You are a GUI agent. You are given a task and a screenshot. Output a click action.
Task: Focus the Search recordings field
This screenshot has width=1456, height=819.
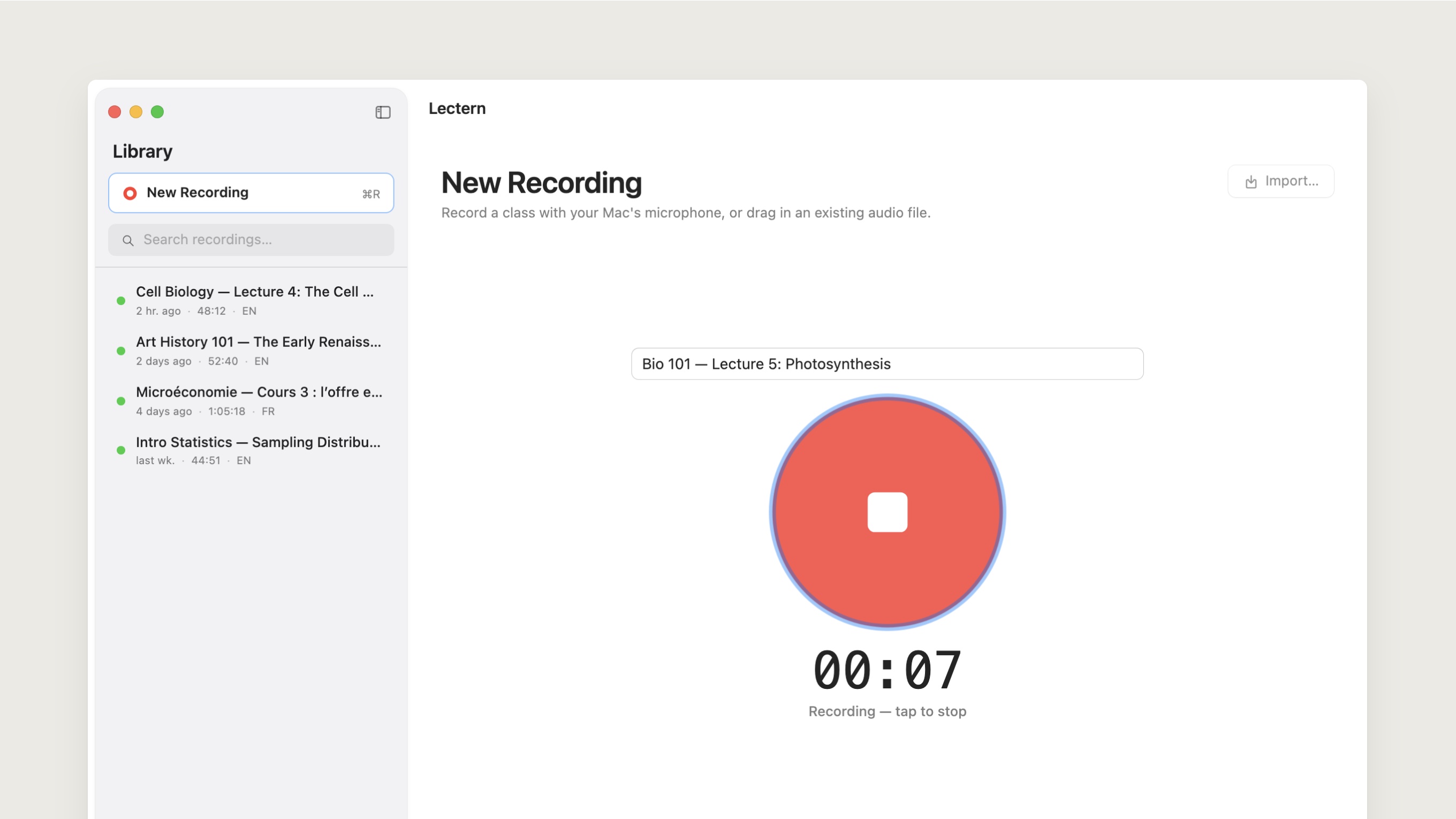(251, 240)
